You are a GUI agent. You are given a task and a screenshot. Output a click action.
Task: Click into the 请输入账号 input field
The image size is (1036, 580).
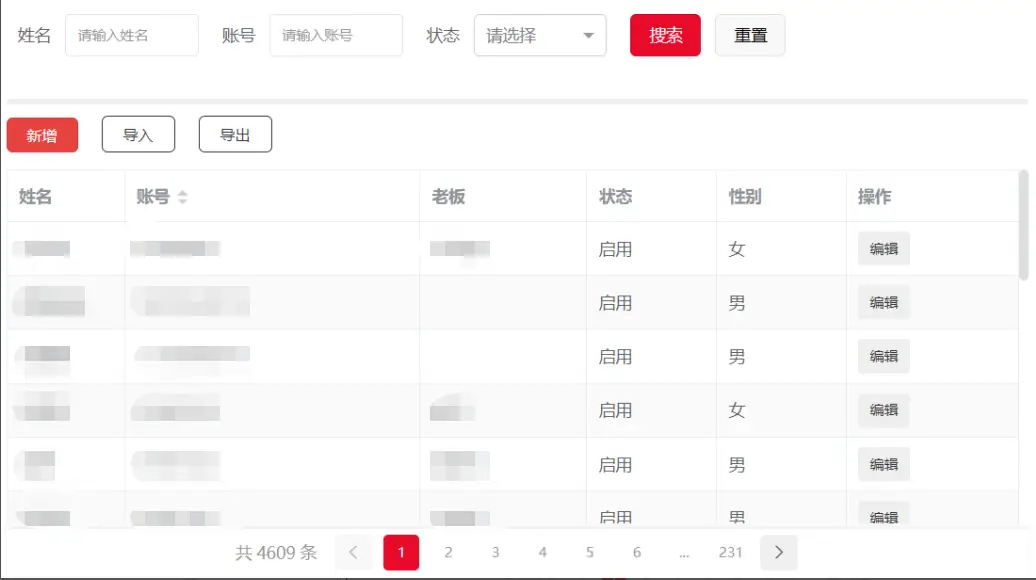(x=336, y=36)
